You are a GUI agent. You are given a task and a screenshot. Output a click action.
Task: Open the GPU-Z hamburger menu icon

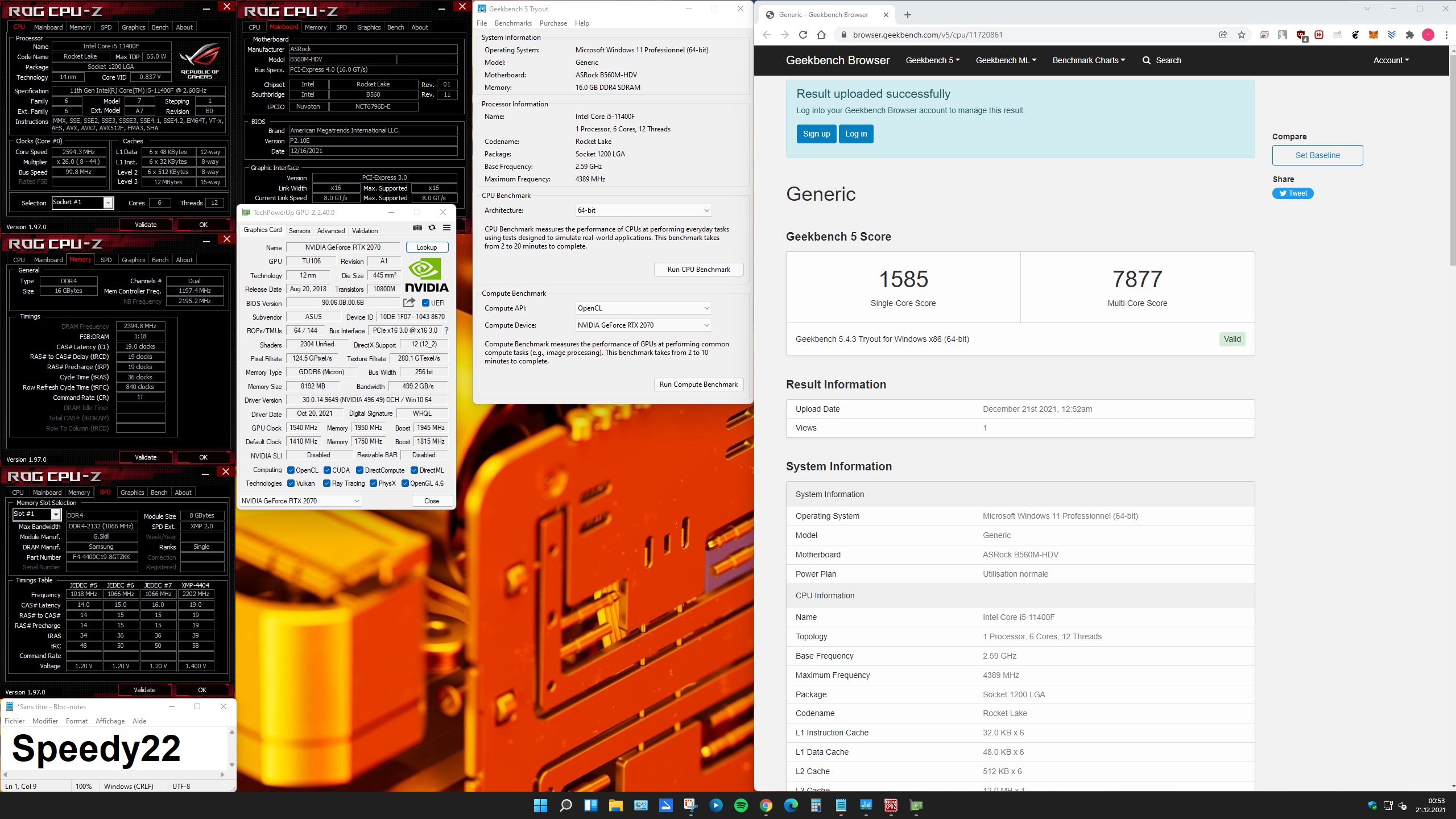(446, 228)
